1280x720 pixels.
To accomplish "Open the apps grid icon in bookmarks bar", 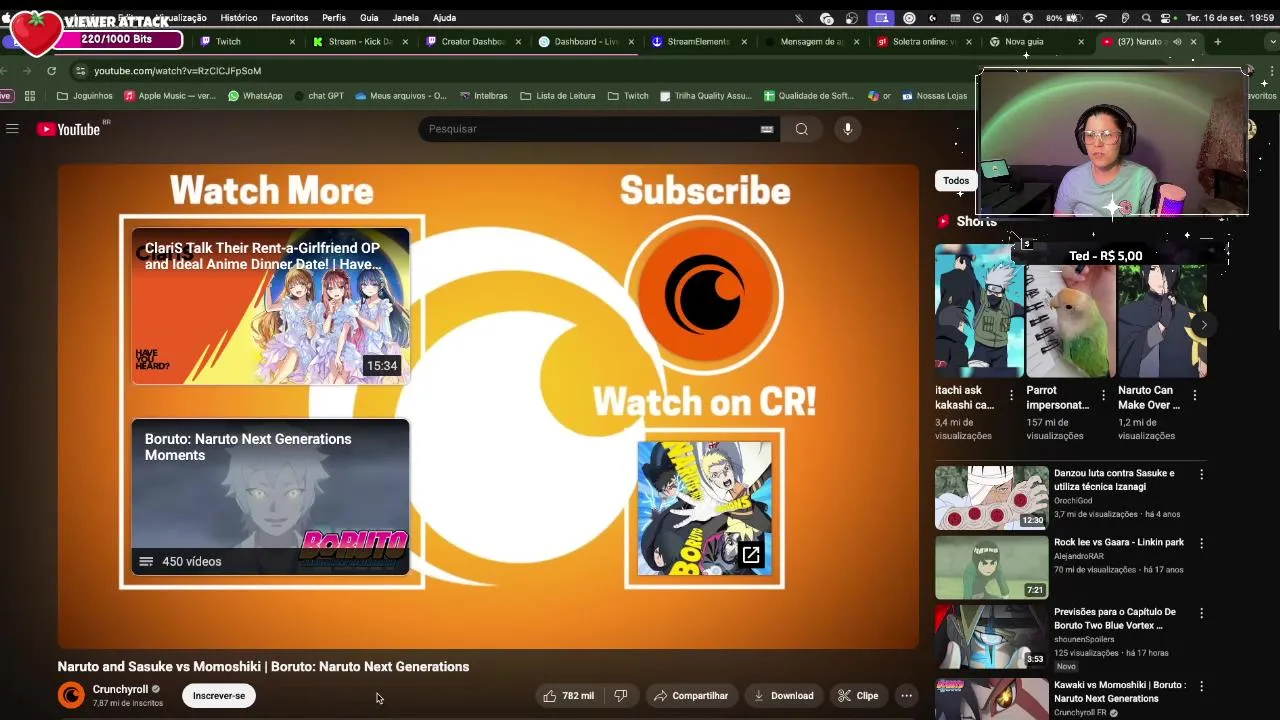I will pyautogui.click(x=30, y=96).
